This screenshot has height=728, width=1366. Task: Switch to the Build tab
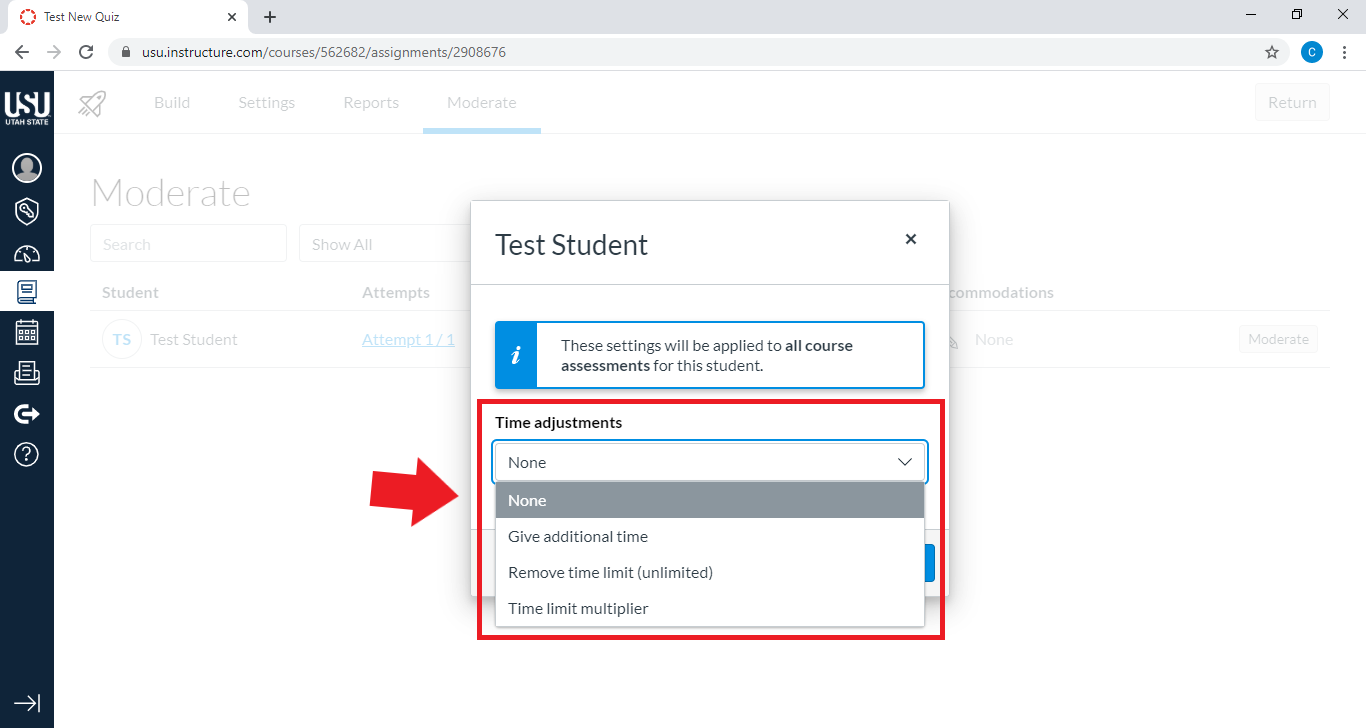(x=171, y=102)
